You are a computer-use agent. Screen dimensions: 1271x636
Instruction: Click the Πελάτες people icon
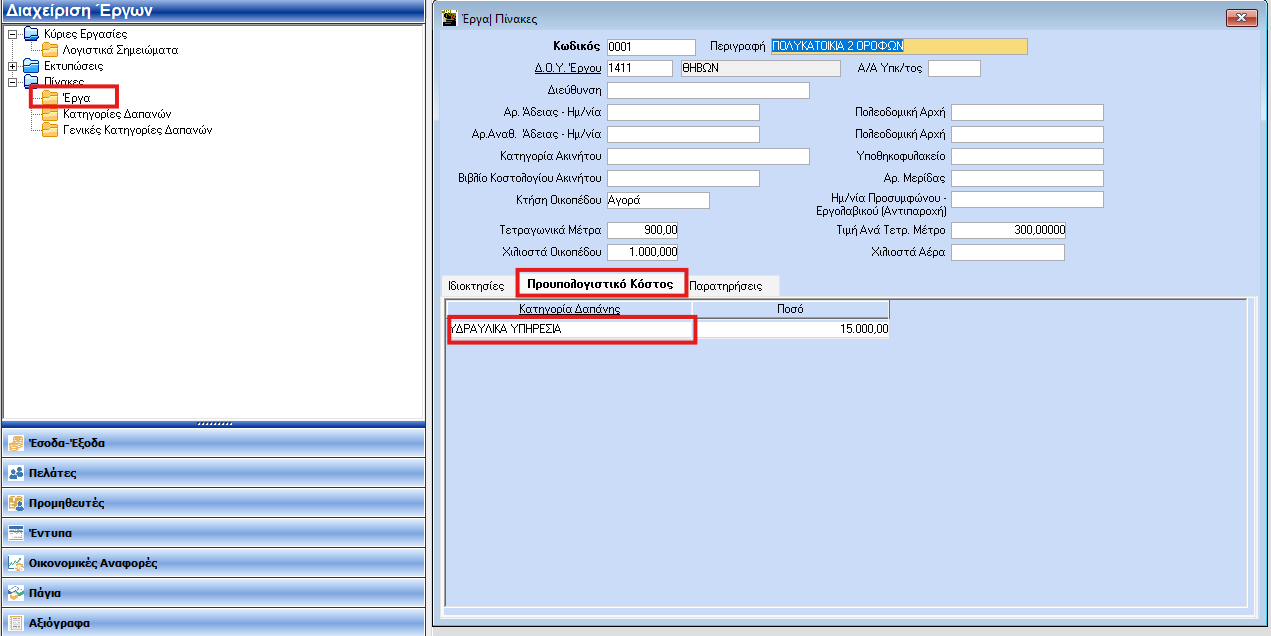tap(16, 473)
